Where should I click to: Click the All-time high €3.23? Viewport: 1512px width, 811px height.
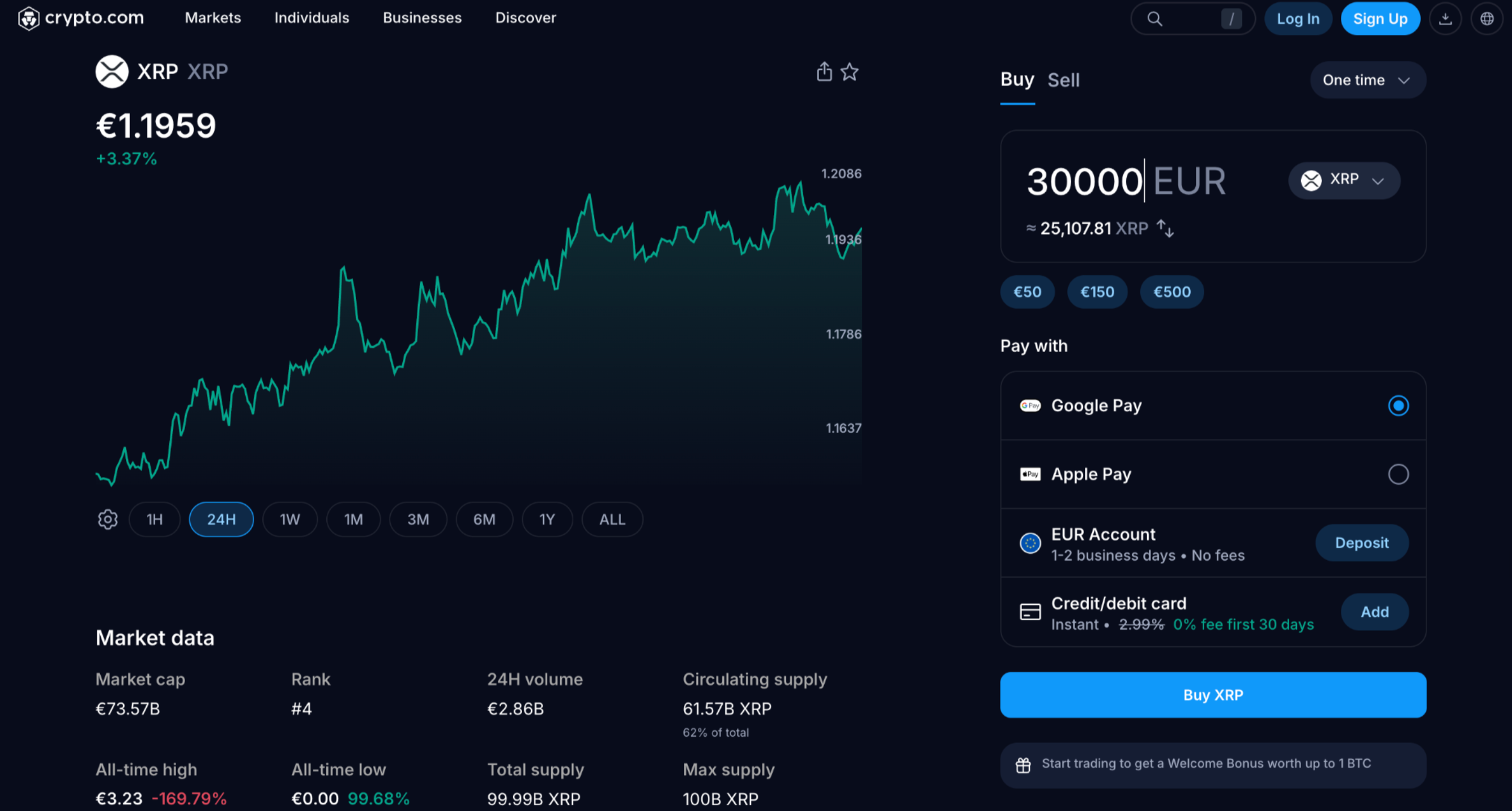coord(119,799)
